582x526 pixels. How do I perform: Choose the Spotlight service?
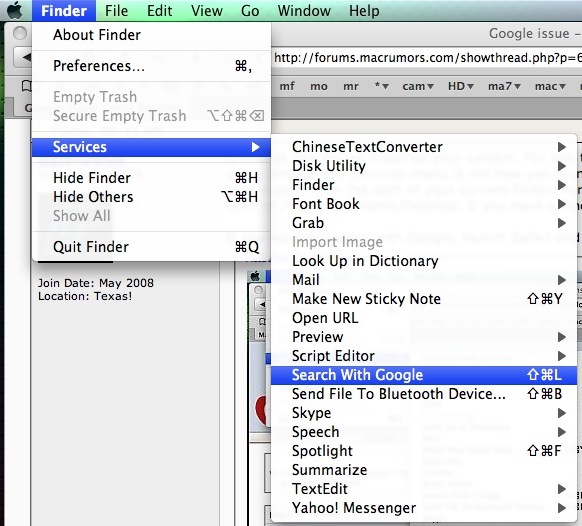point(424,451)
